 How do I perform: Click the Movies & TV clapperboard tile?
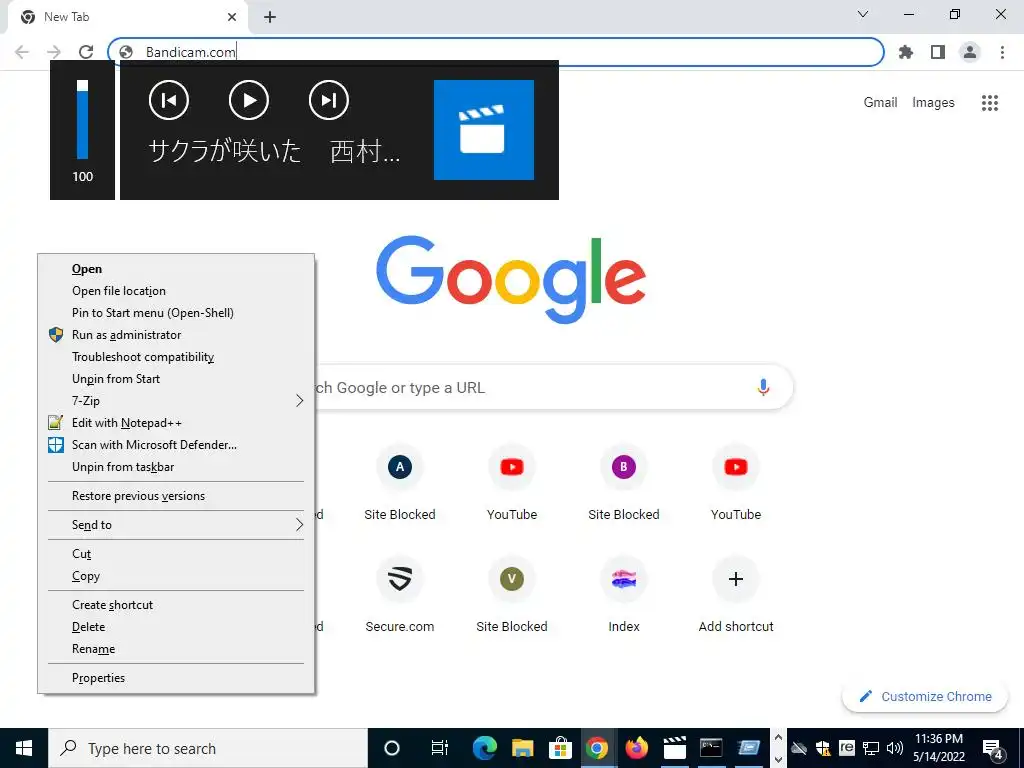click(484, 129)
